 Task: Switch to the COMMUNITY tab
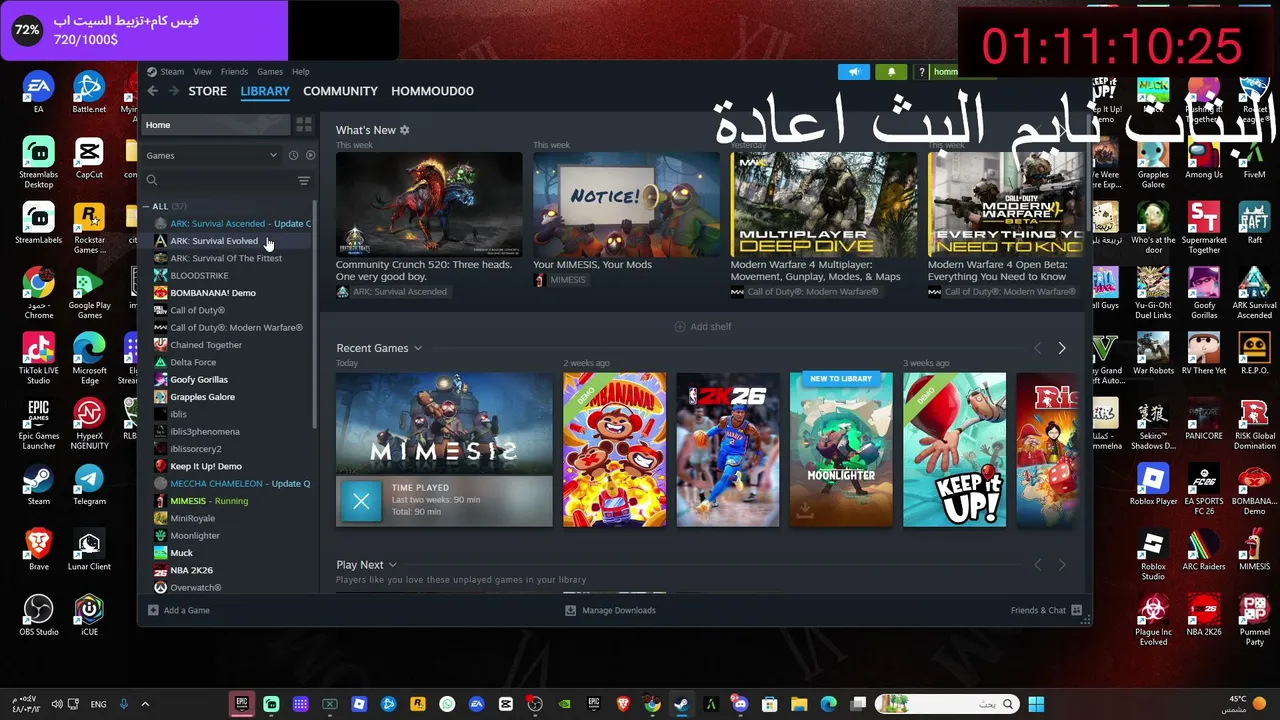point(340,91)
